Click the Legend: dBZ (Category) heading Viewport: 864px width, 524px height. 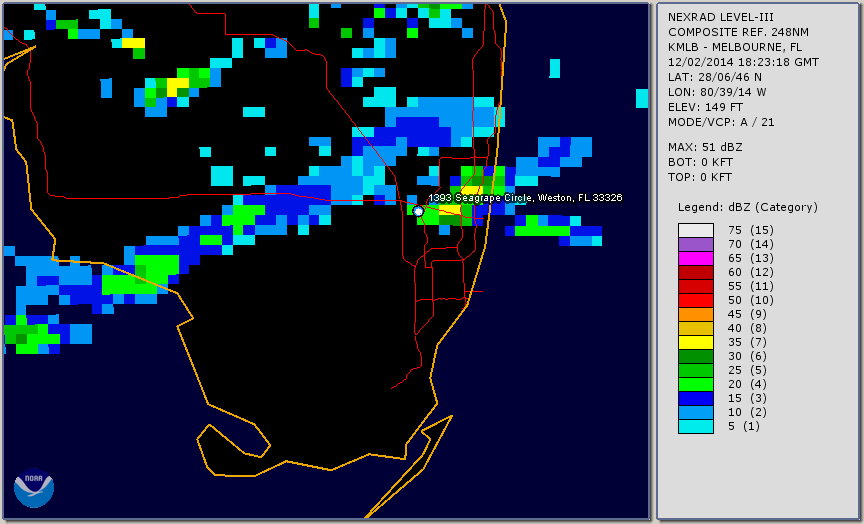point(748,207)
